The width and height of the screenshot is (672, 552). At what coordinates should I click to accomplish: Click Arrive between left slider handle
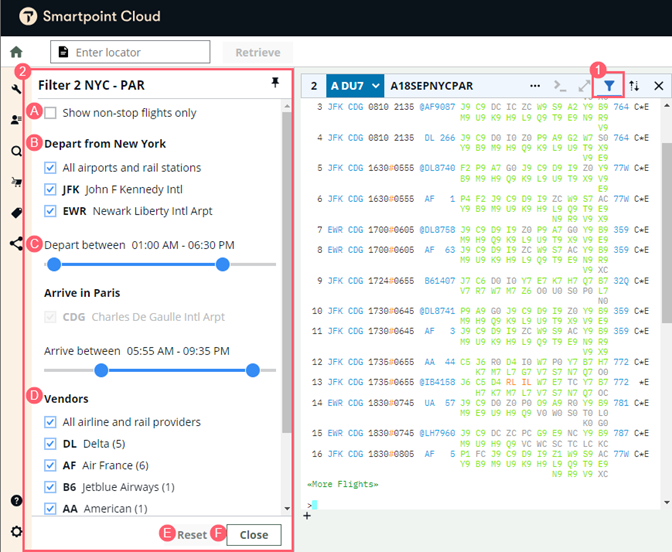point(101,370)
